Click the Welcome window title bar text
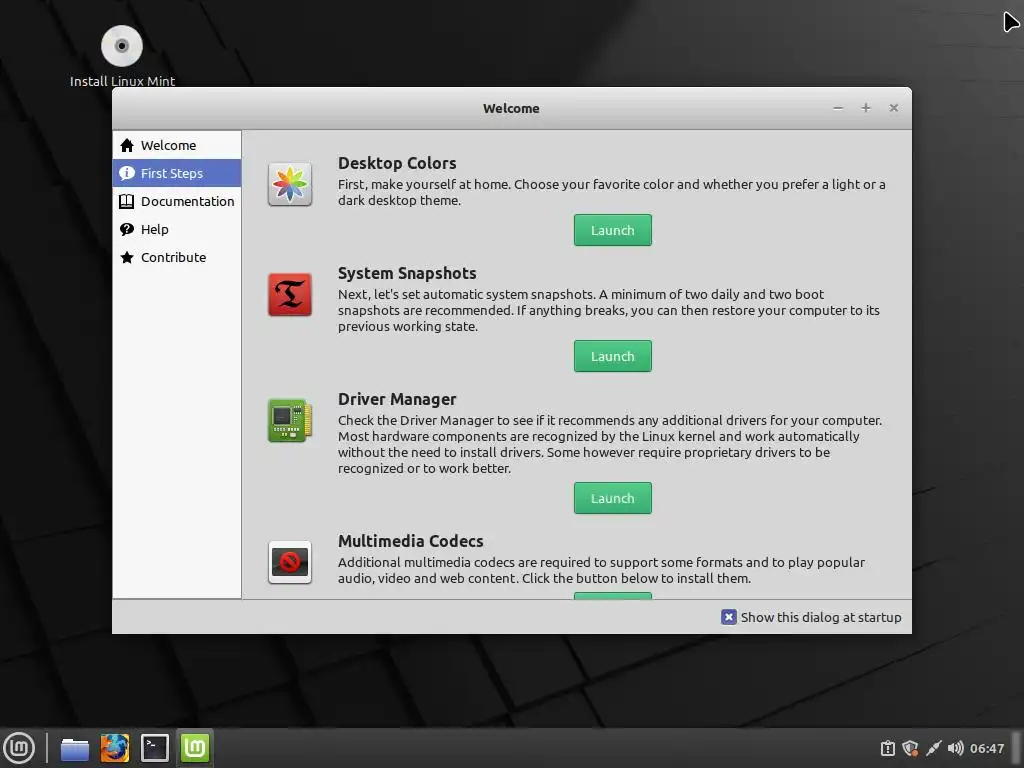Screen dimensions: 1024x768 point(511,108)
